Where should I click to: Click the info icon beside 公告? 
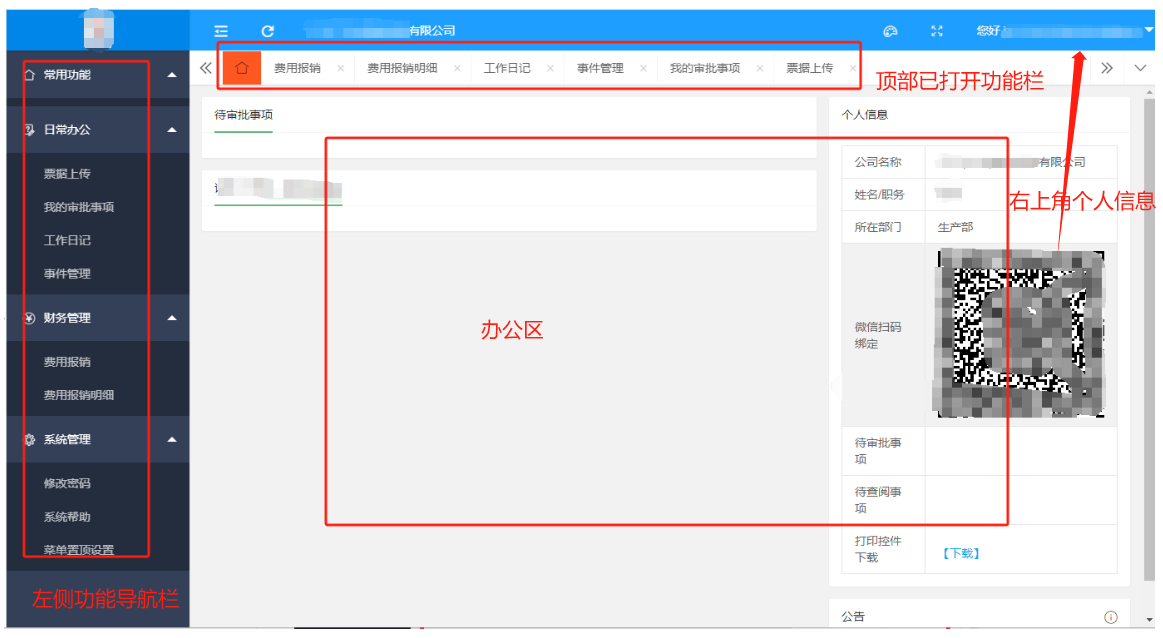pyautogui.click(x=1109, y=617)
